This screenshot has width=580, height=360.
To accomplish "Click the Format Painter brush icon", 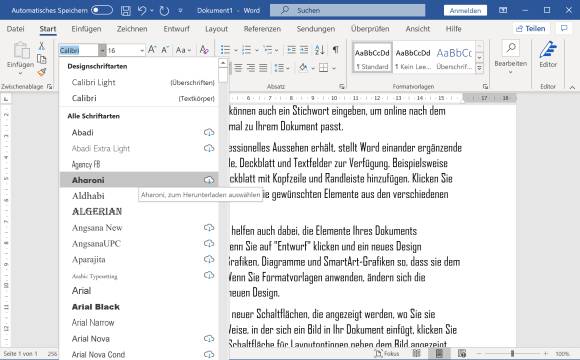I will pyautogui.click(x=41, y=72).
